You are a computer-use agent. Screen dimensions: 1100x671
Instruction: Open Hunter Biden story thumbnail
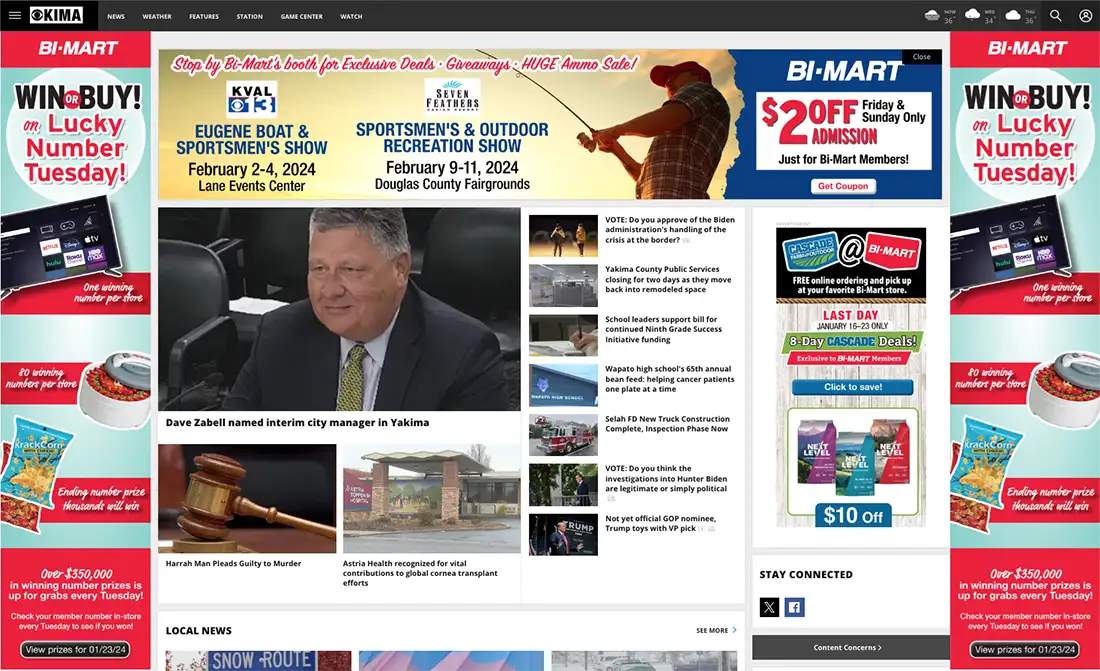pyautogui.click(x=563, y=485)
